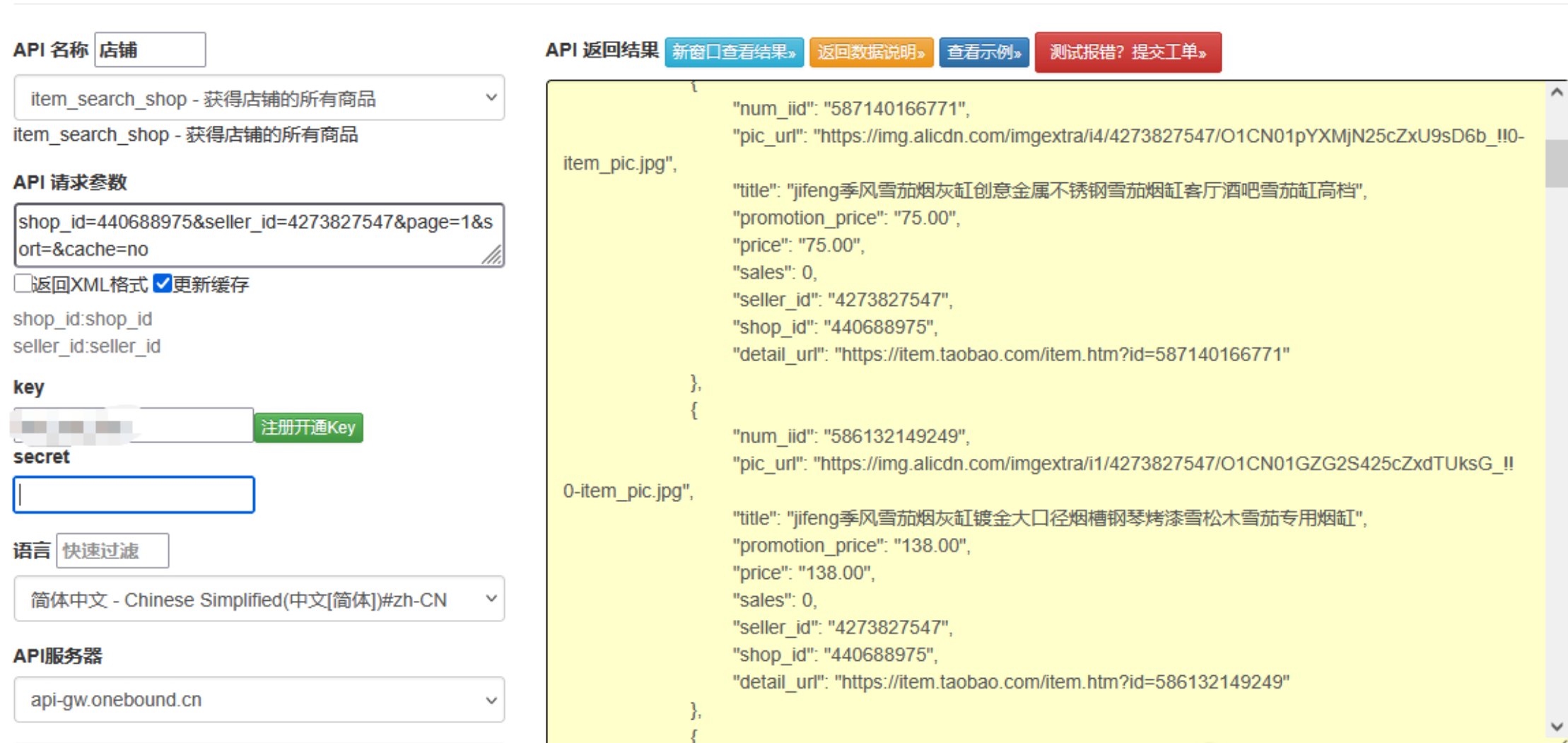Click the green 注册开通Key button

coord(308,428)
